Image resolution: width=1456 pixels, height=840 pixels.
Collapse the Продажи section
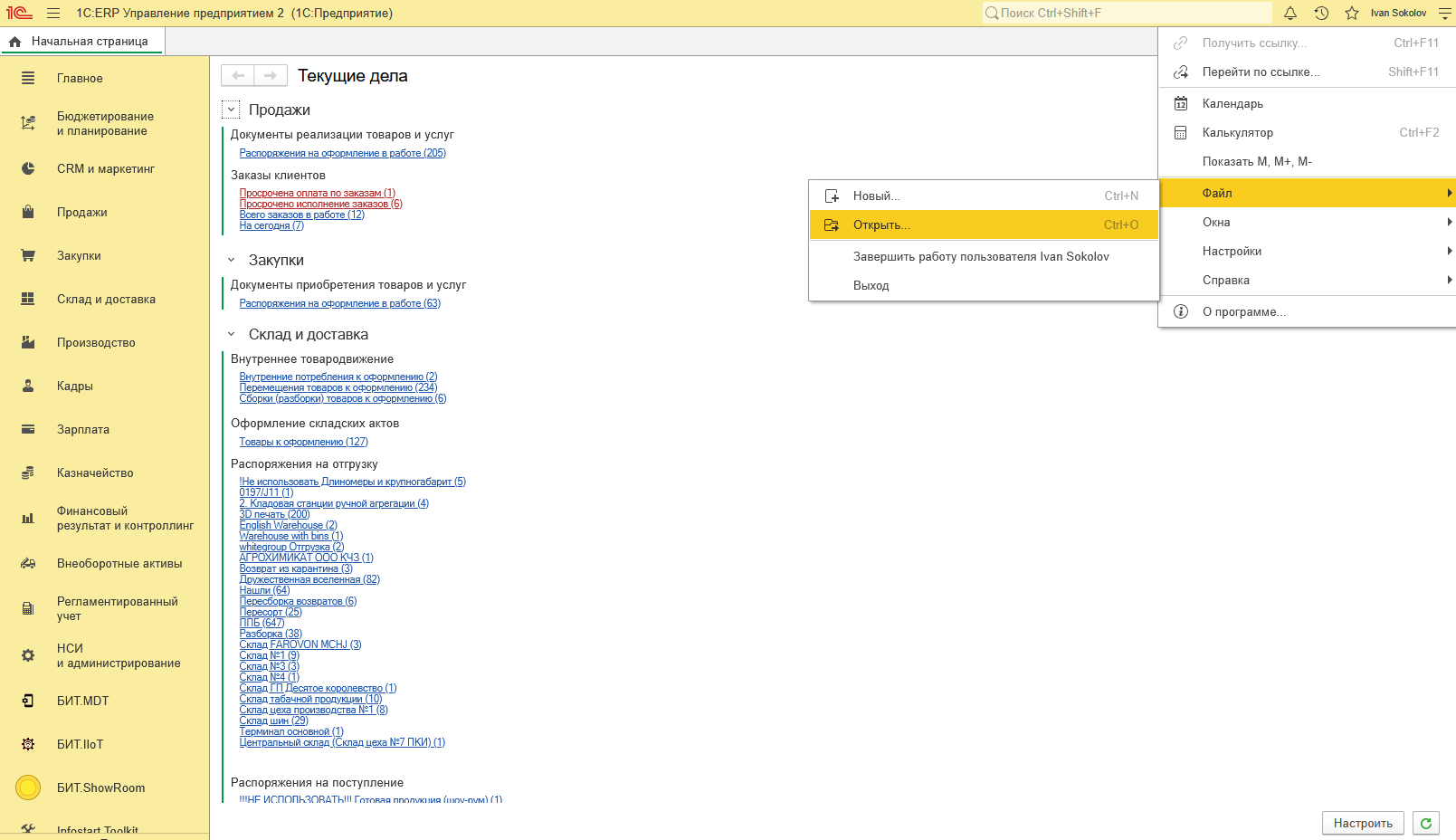point(232,110)
